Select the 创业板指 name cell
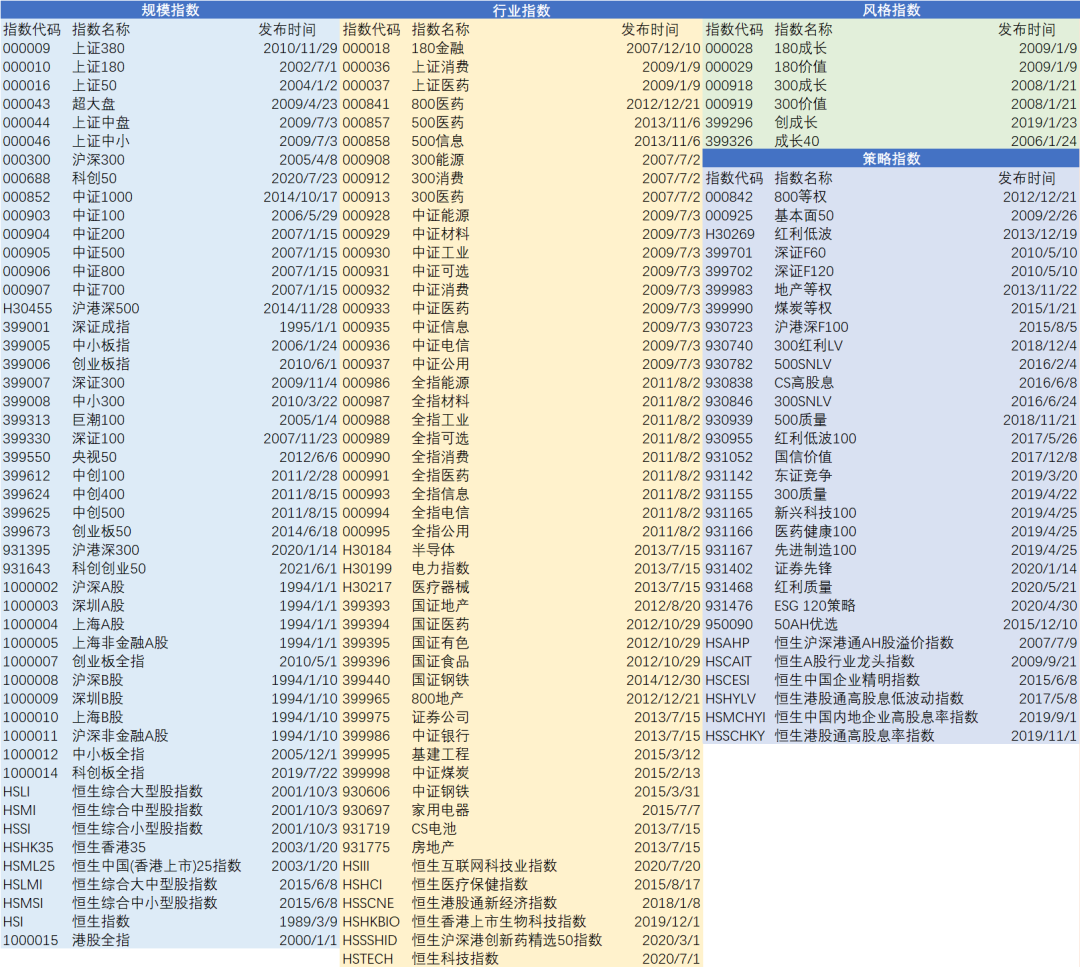 click(101, 364)
